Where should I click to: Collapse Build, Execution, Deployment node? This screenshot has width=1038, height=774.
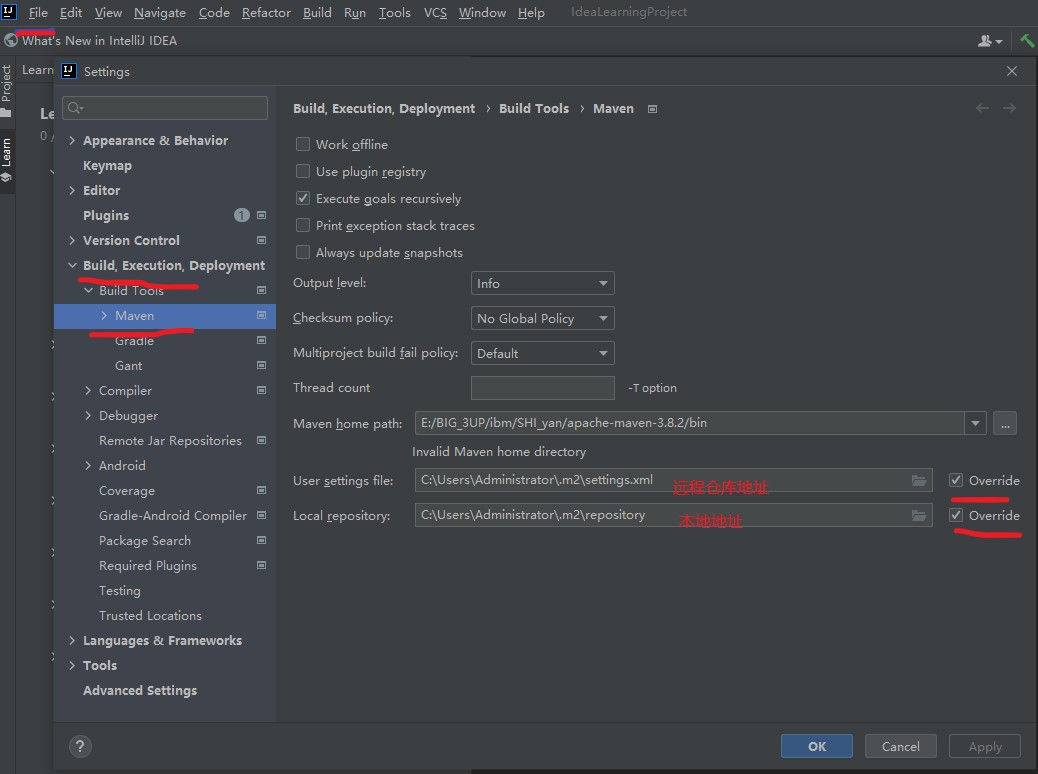pyautogui.click(x=72, y=266)
